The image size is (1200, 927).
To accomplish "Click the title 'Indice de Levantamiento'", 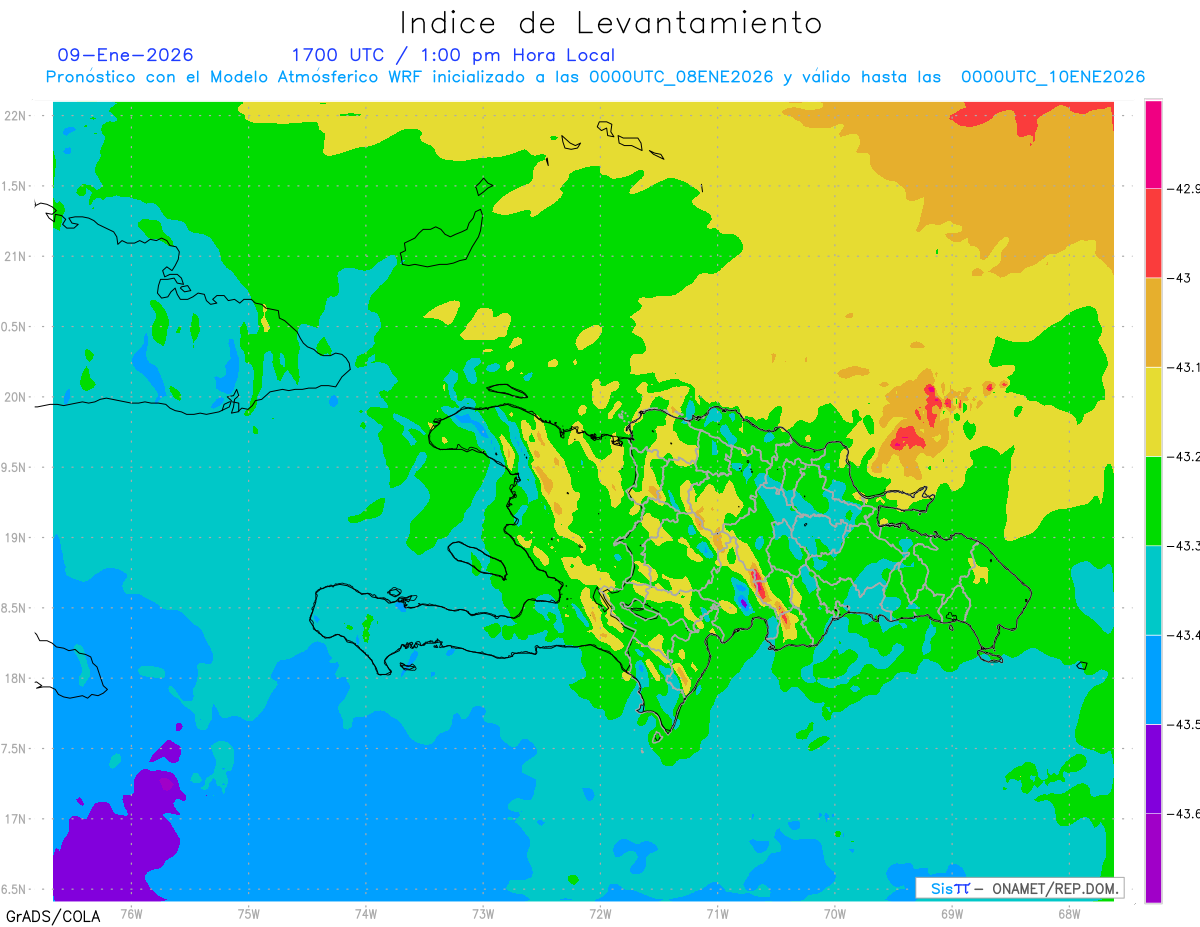I will click(x=610, y=22).
